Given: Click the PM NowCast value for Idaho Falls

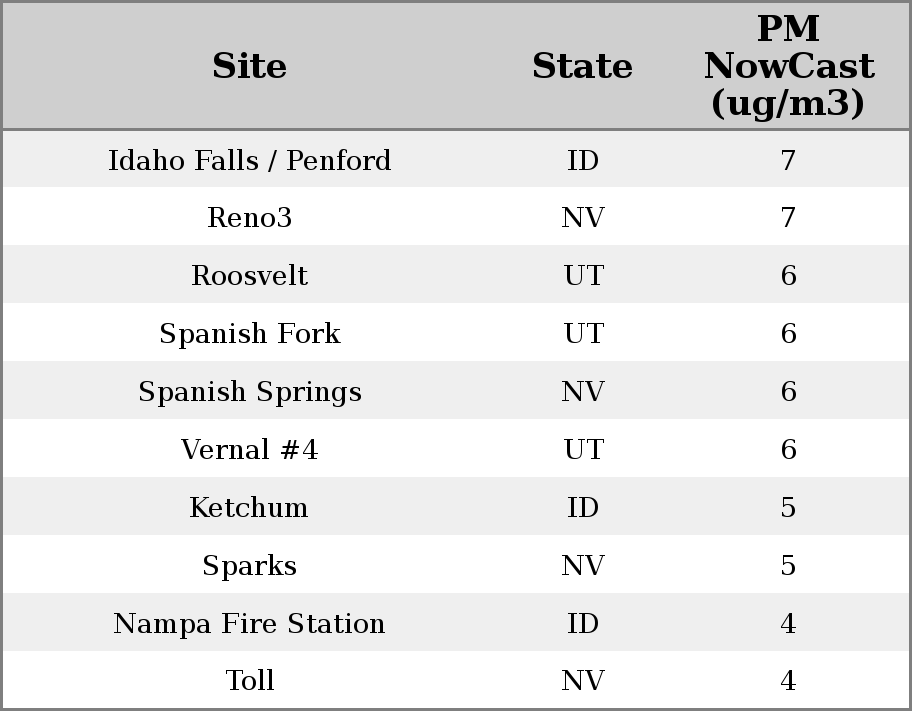Looking at the screenshot, I should click(788, 160).
